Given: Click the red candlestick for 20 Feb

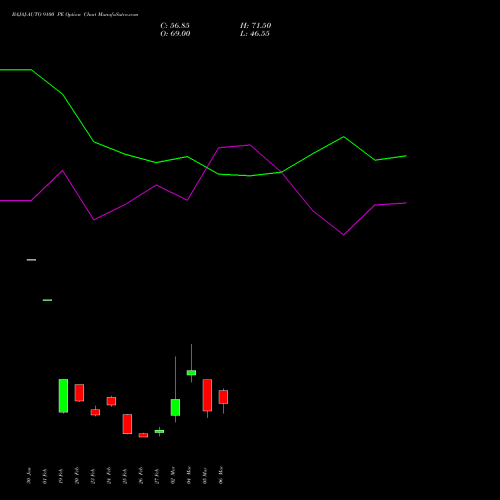Looking at the screenshot, I should 79,393.
